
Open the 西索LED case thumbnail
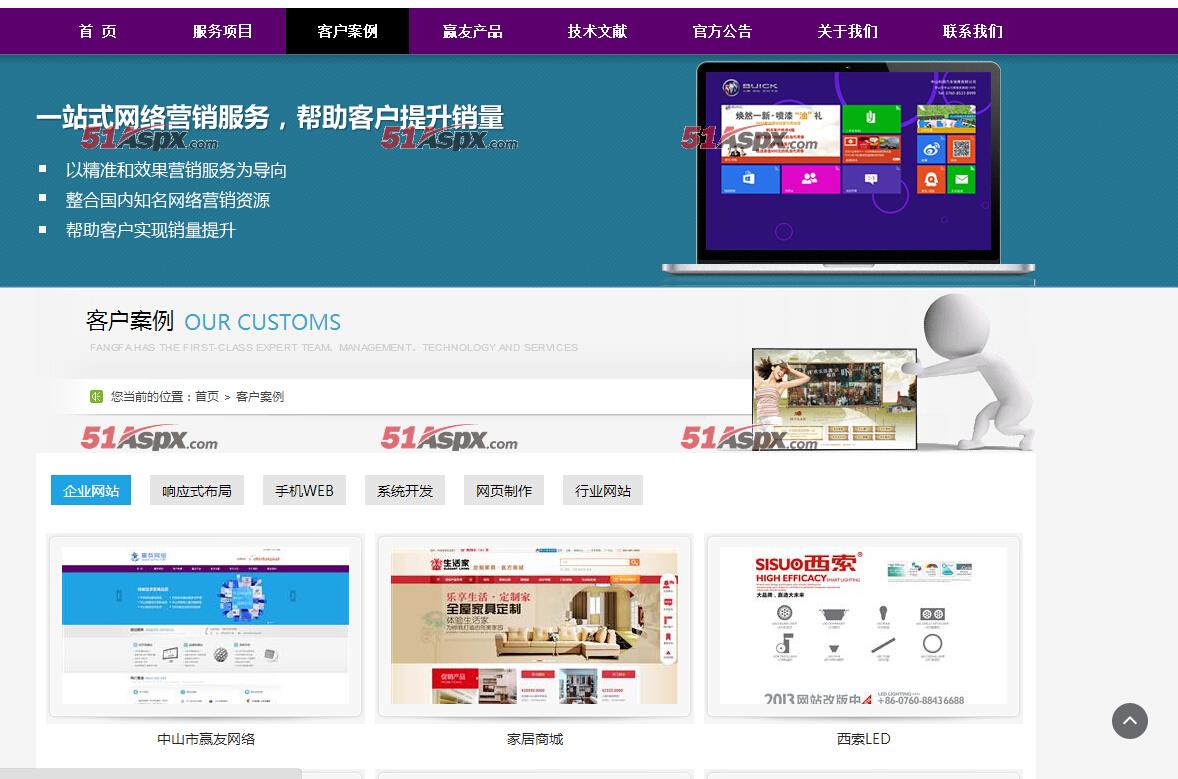click(863, 625)
